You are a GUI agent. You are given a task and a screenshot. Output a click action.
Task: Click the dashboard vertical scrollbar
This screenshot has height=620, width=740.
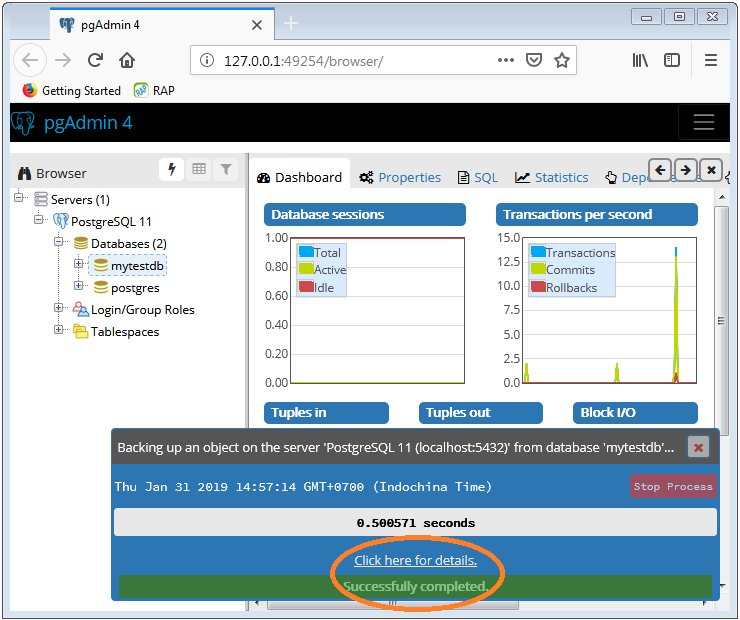(721, 321)
